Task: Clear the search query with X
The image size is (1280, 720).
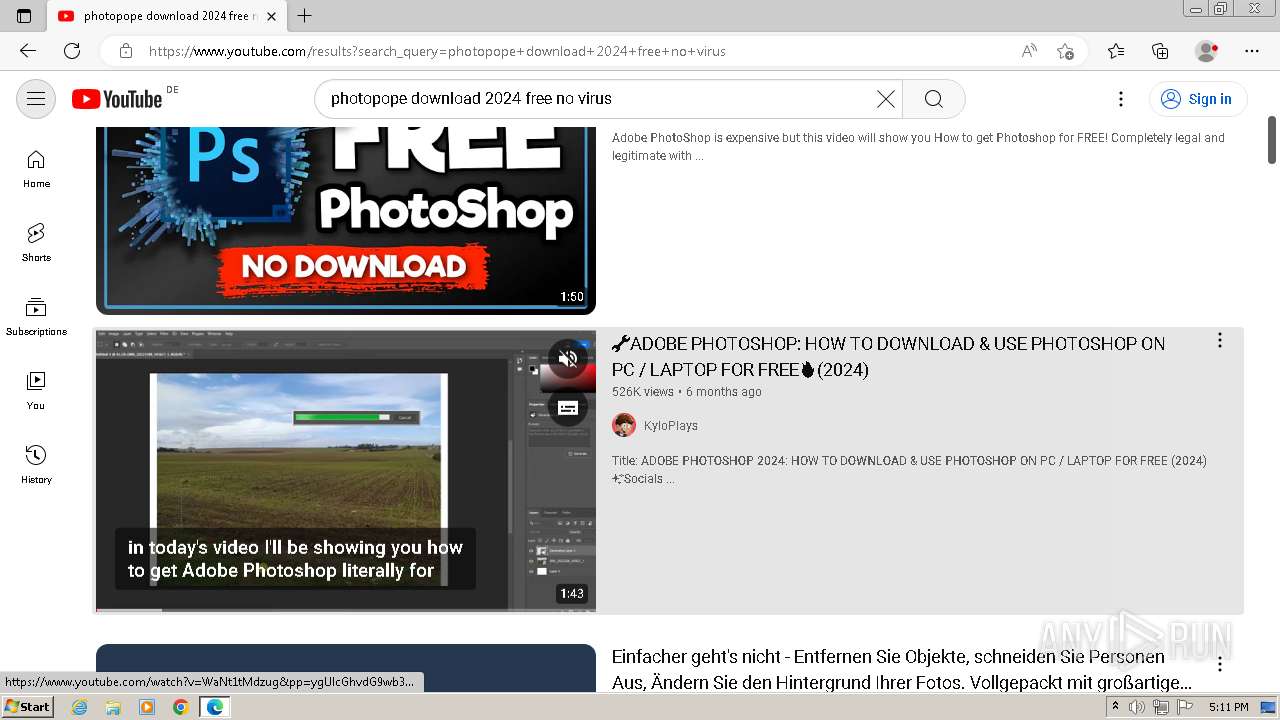Action: tap(885, 98)
